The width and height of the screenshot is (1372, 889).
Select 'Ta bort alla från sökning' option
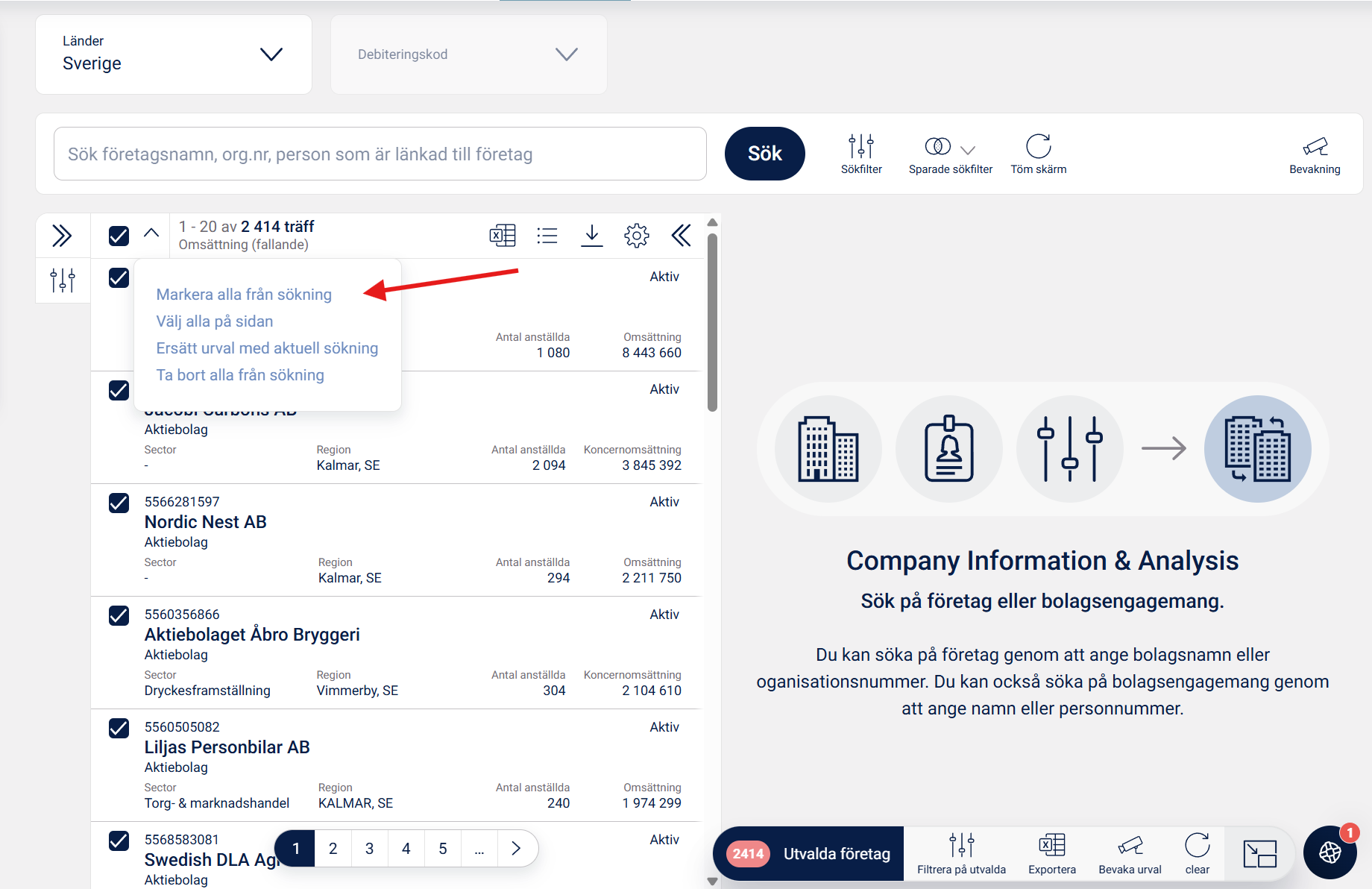pos(240,375)
